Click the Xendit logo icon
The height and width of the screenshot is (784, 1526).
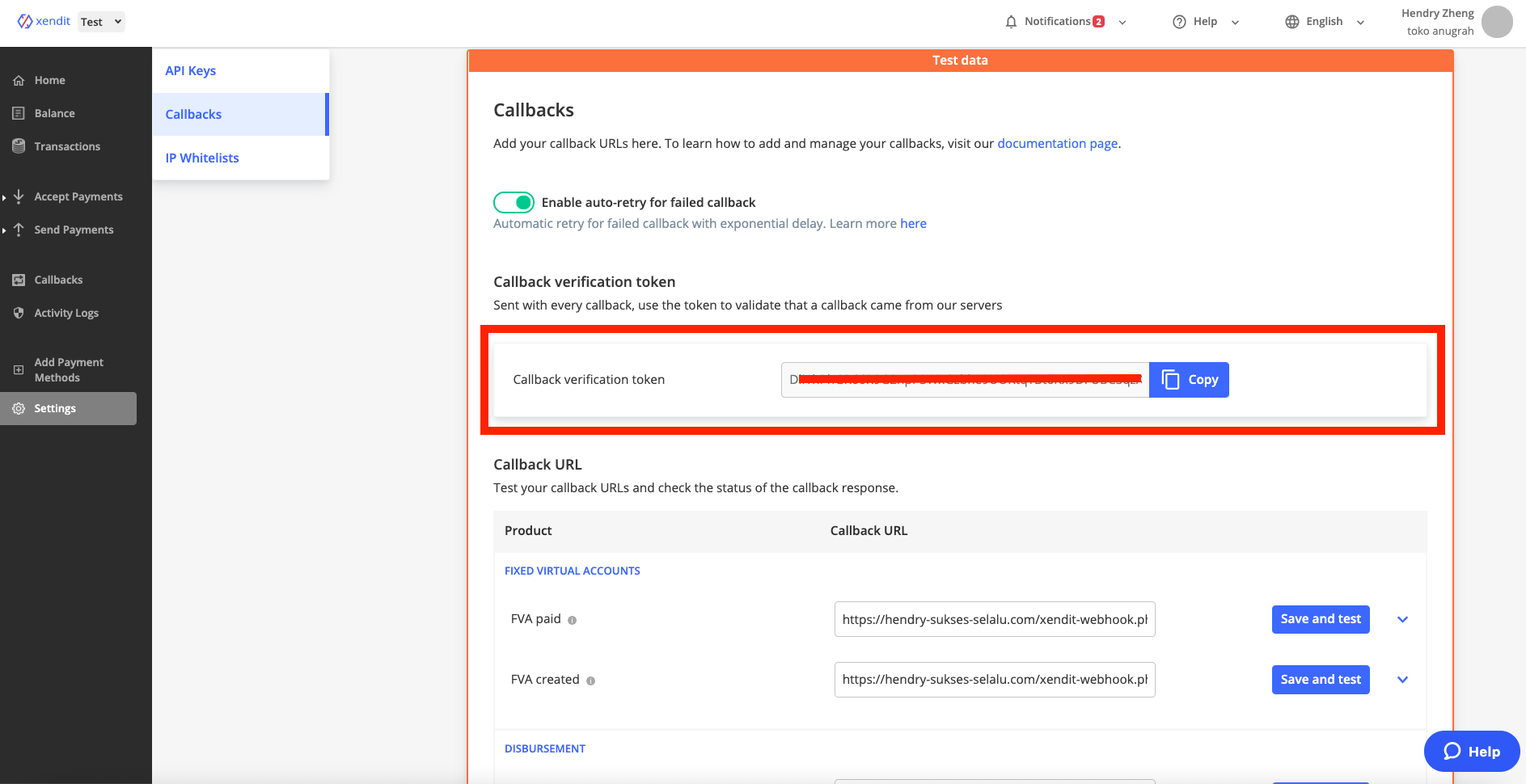[x=25, y=22]
